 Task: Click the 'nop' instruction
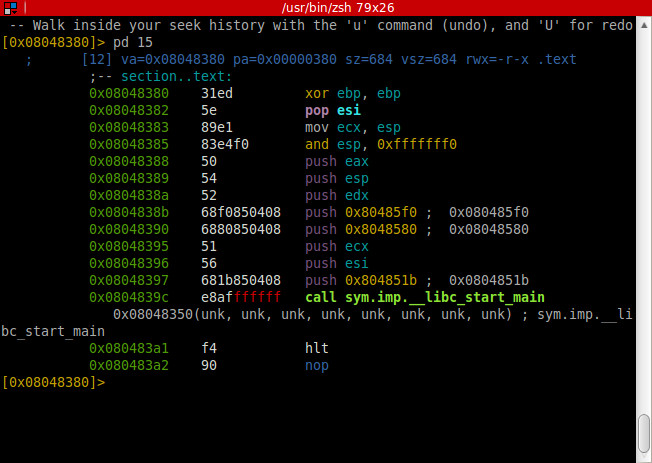tap(317, 366)
